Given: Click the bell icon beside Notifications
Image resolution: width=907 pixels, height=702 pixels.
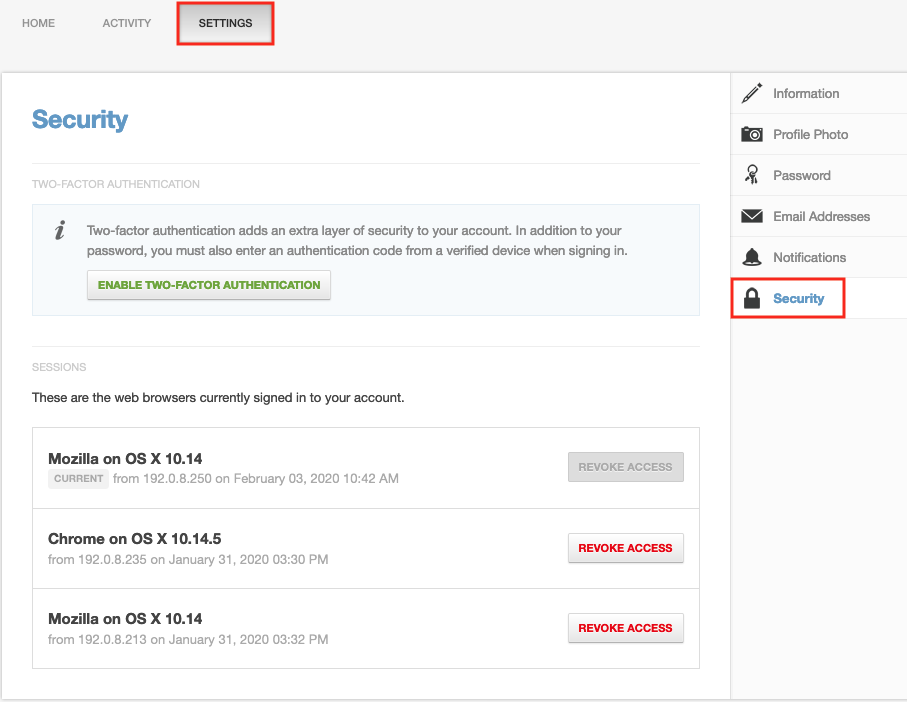Looking at the screenshot, I should 752,257.
